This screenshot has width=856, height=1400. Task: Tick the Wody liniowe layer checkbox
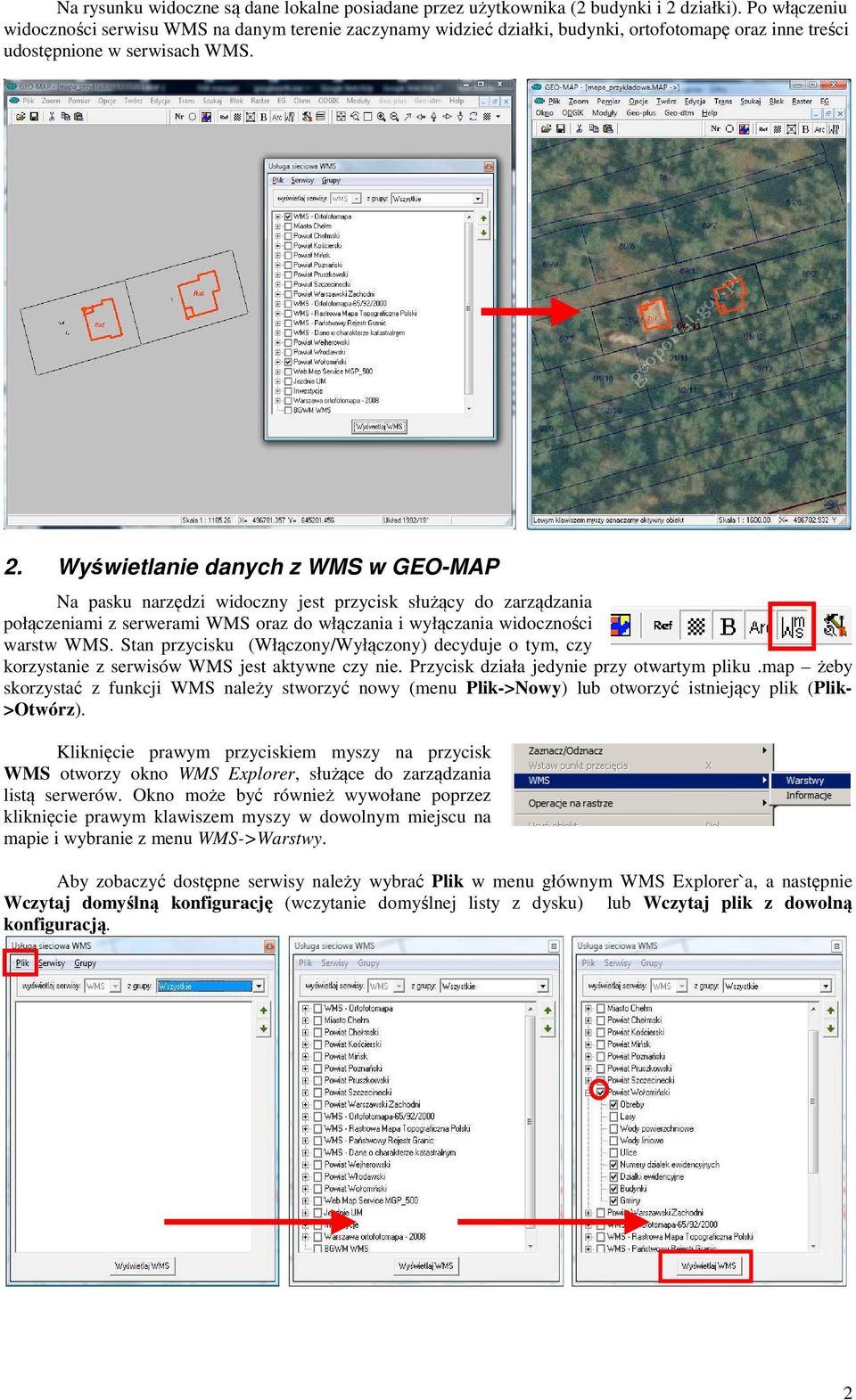click(x=613, y=1140)
